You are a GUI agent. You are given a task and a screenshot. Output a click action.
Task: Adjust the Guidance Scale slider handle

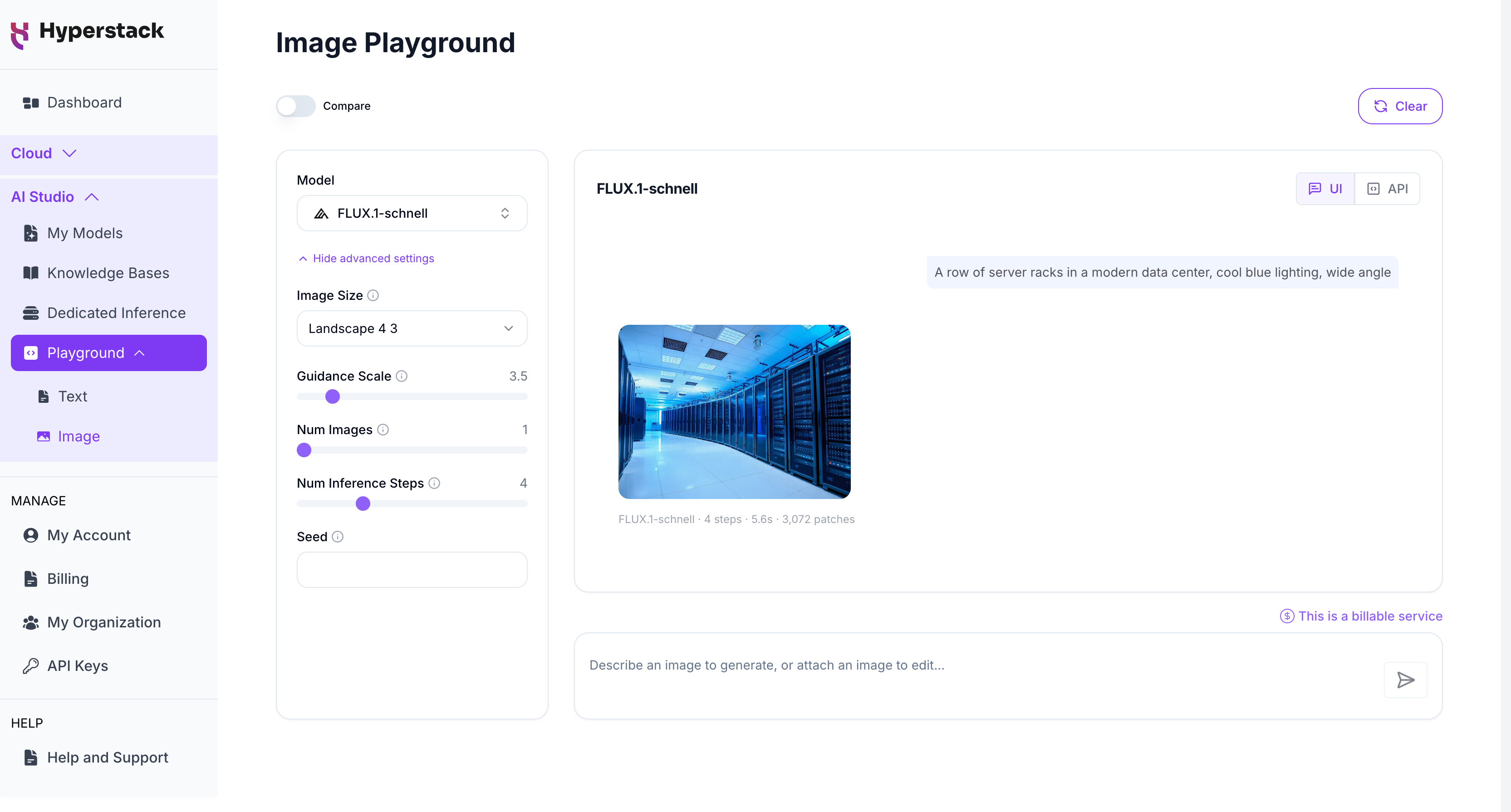[x=333, y=397]
